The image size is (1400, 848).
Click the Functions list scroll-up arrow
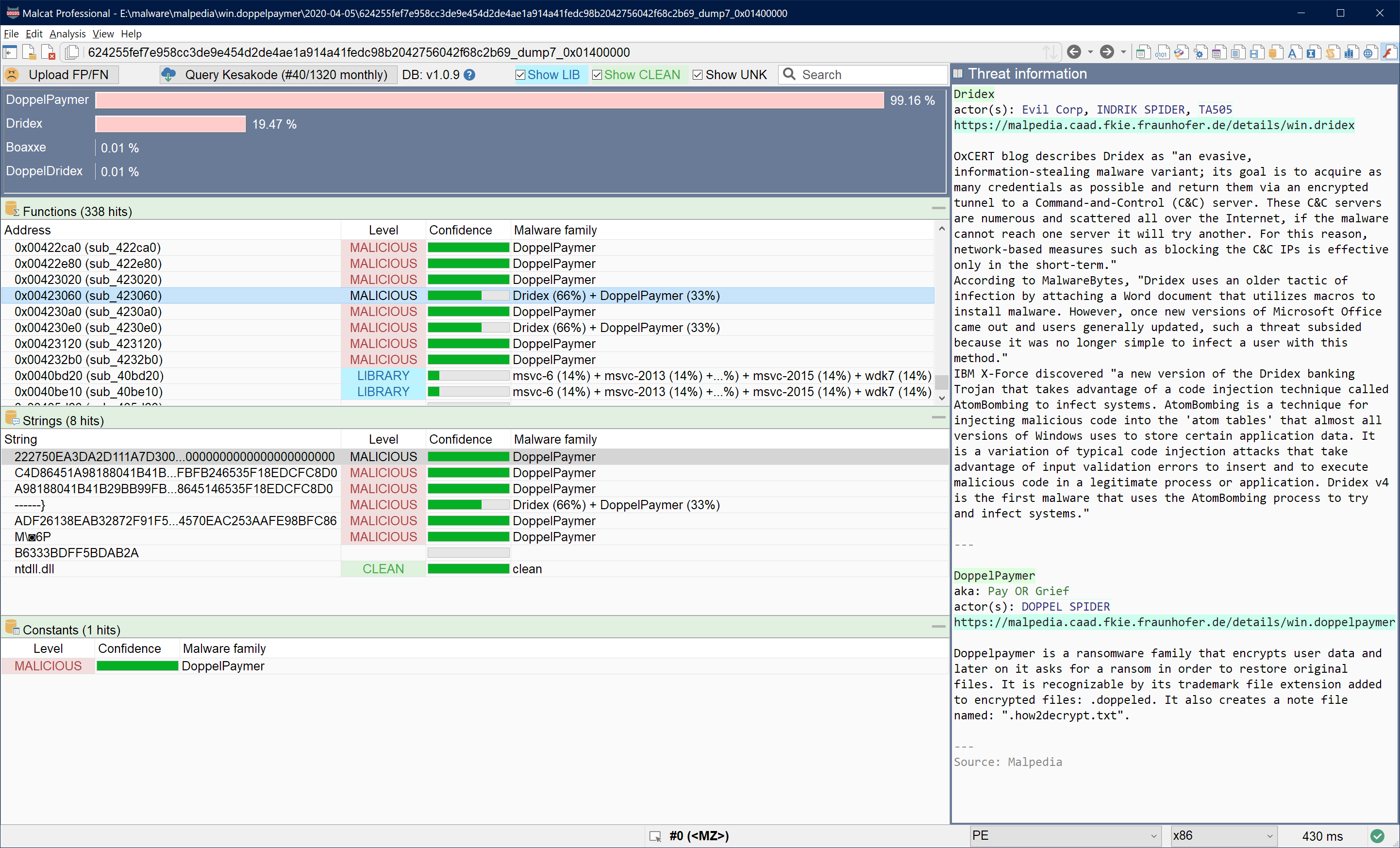941,229
